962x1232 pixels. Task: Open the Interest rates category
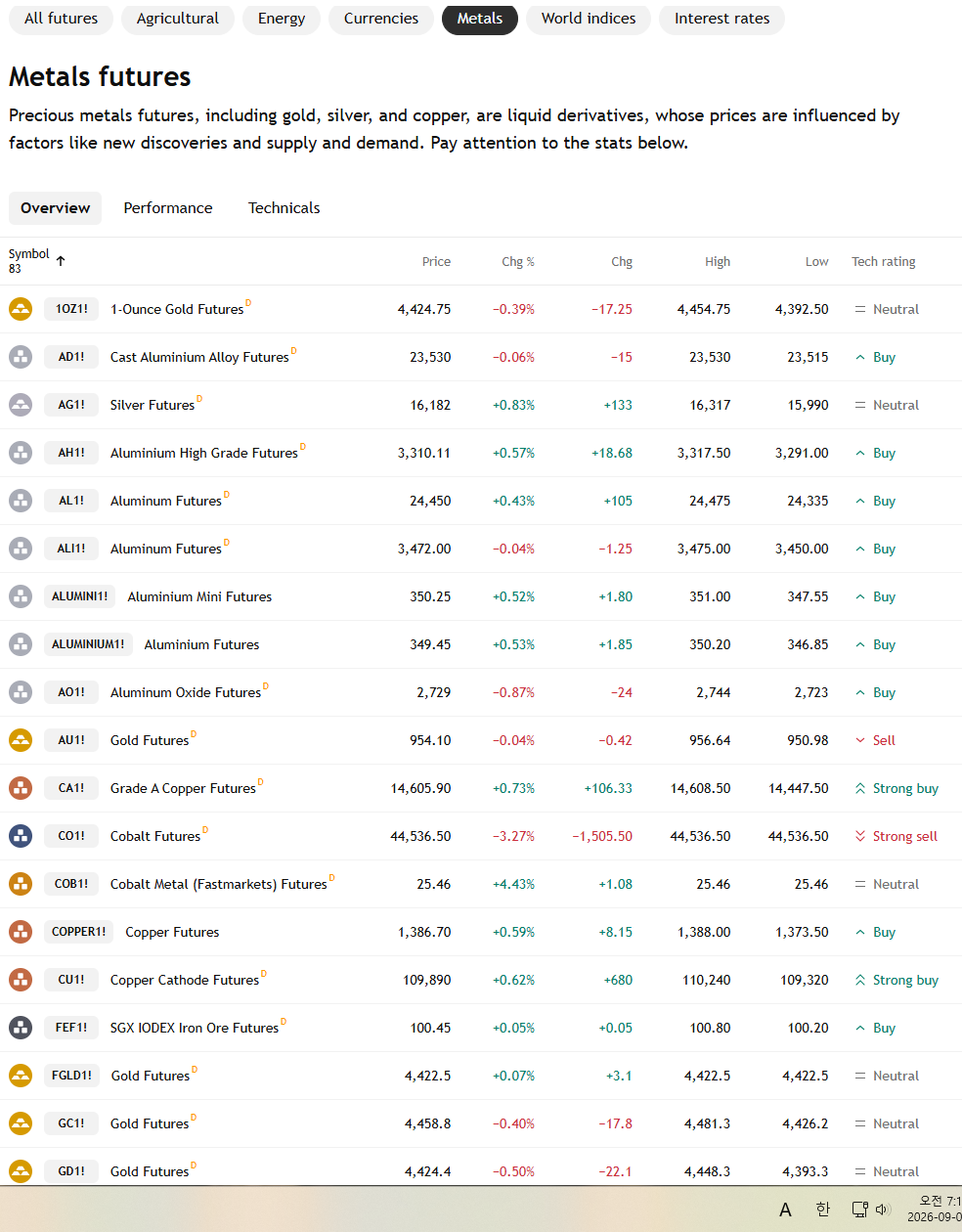pyautogui.click(x=722, y=19)
